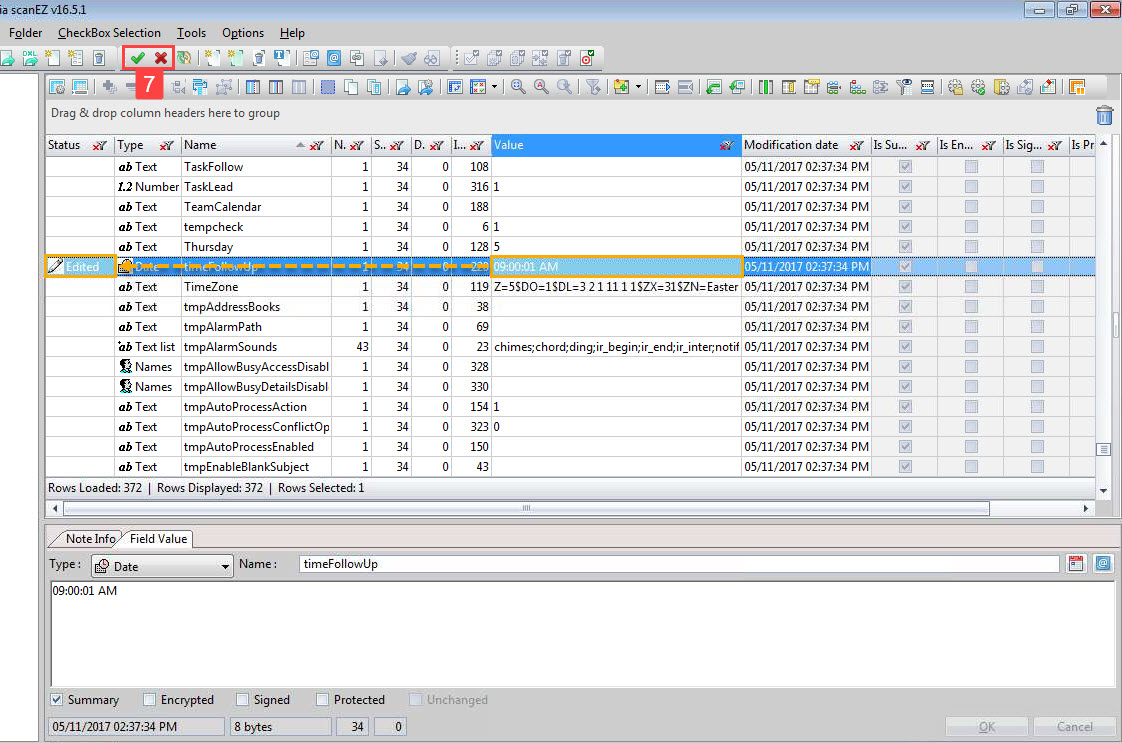Click the red X discard changes icon

pyautogui.click(x=161, y=58)
